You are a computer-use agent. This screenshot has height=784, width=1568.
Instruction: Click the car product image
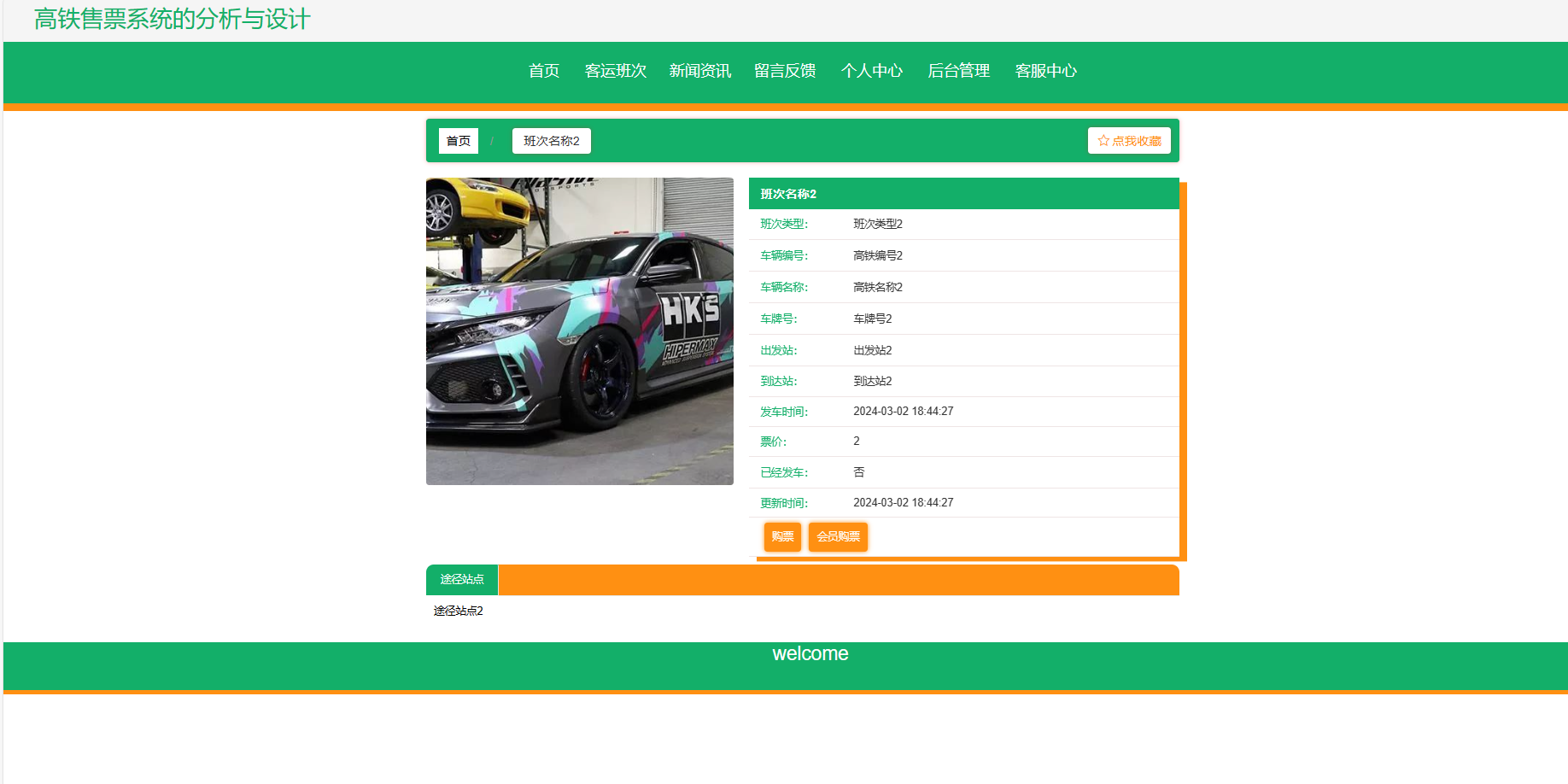(580, 331)
